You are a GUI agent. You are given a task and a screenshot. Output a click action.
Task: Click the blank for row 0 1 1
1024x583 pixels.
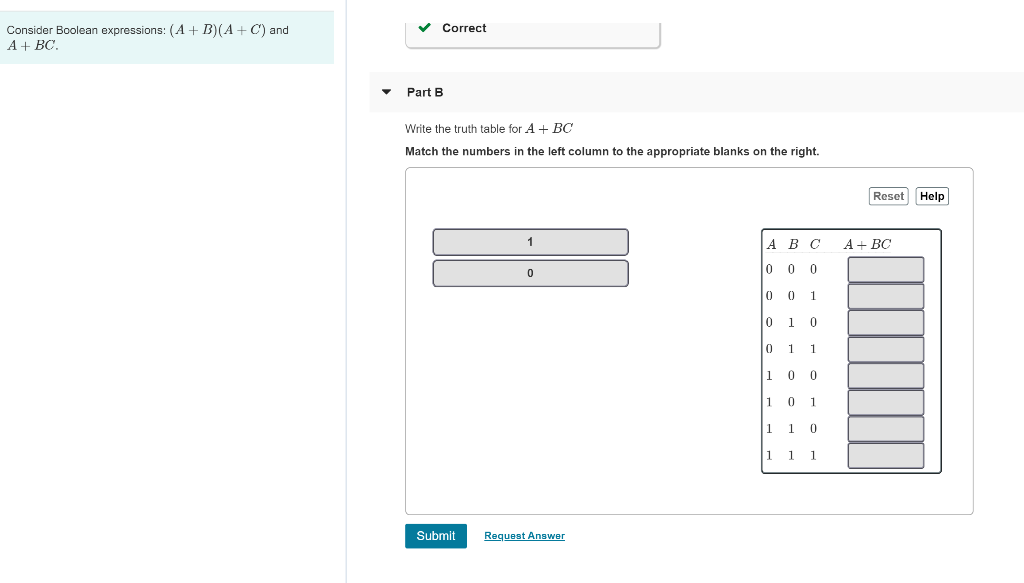(x=885, y=348)
